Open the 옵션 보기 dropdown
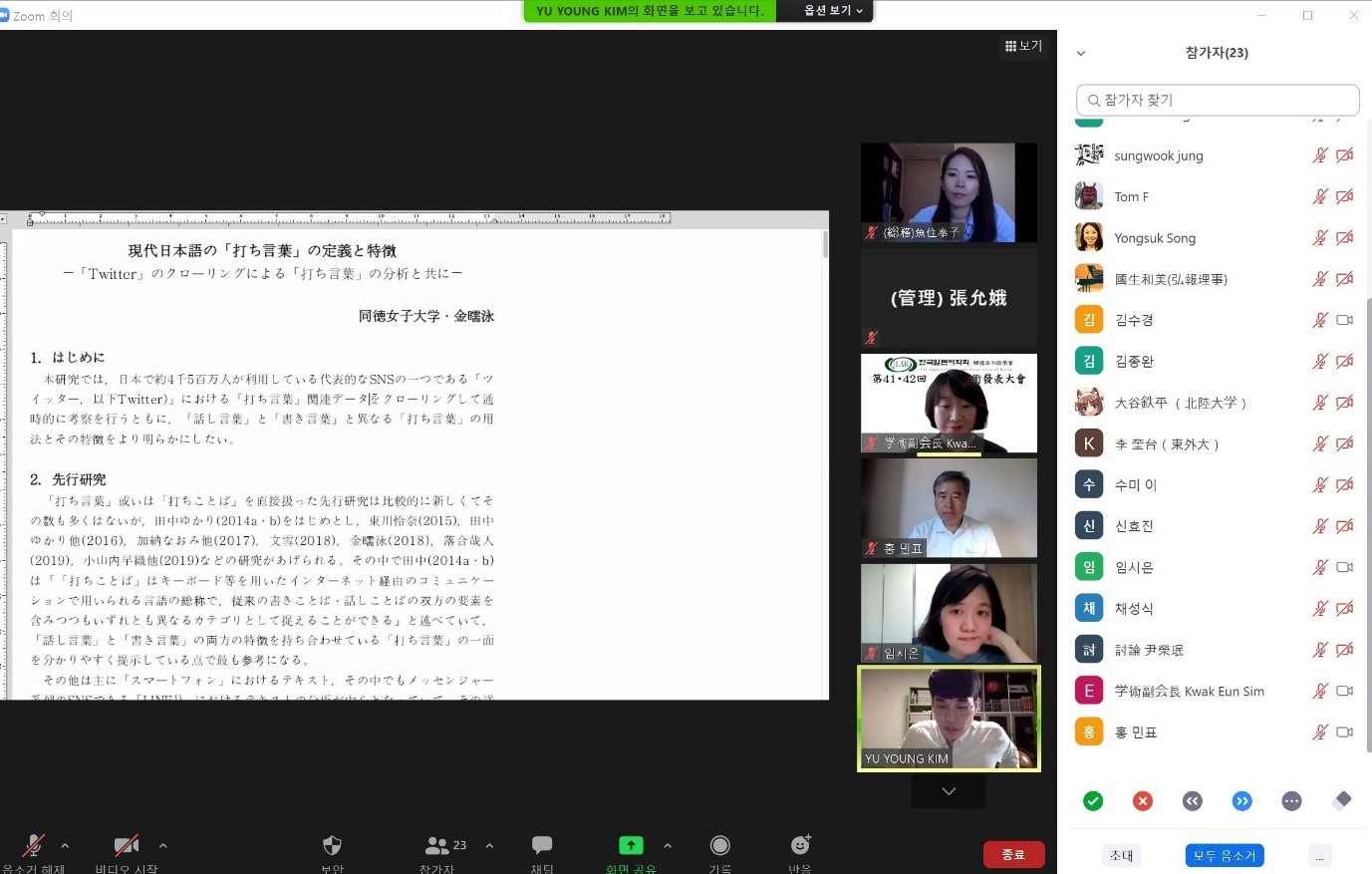The image size is (1372, 874). (x=833, y=11)
